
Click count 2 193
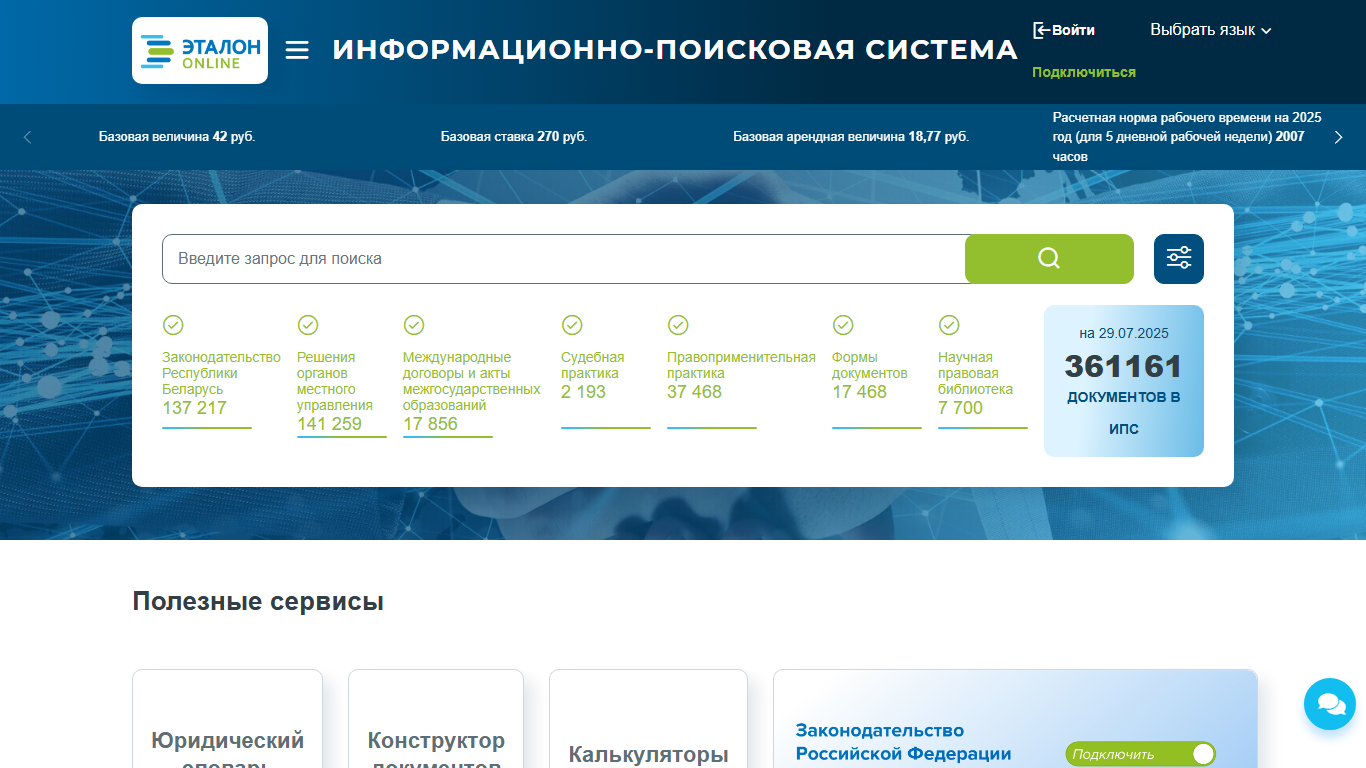pos(583,392)
